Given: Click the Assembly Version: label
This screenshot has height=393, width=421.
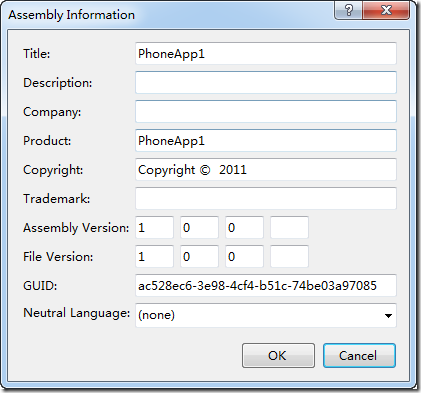Looking at the screenshot, I should [76, 228].
